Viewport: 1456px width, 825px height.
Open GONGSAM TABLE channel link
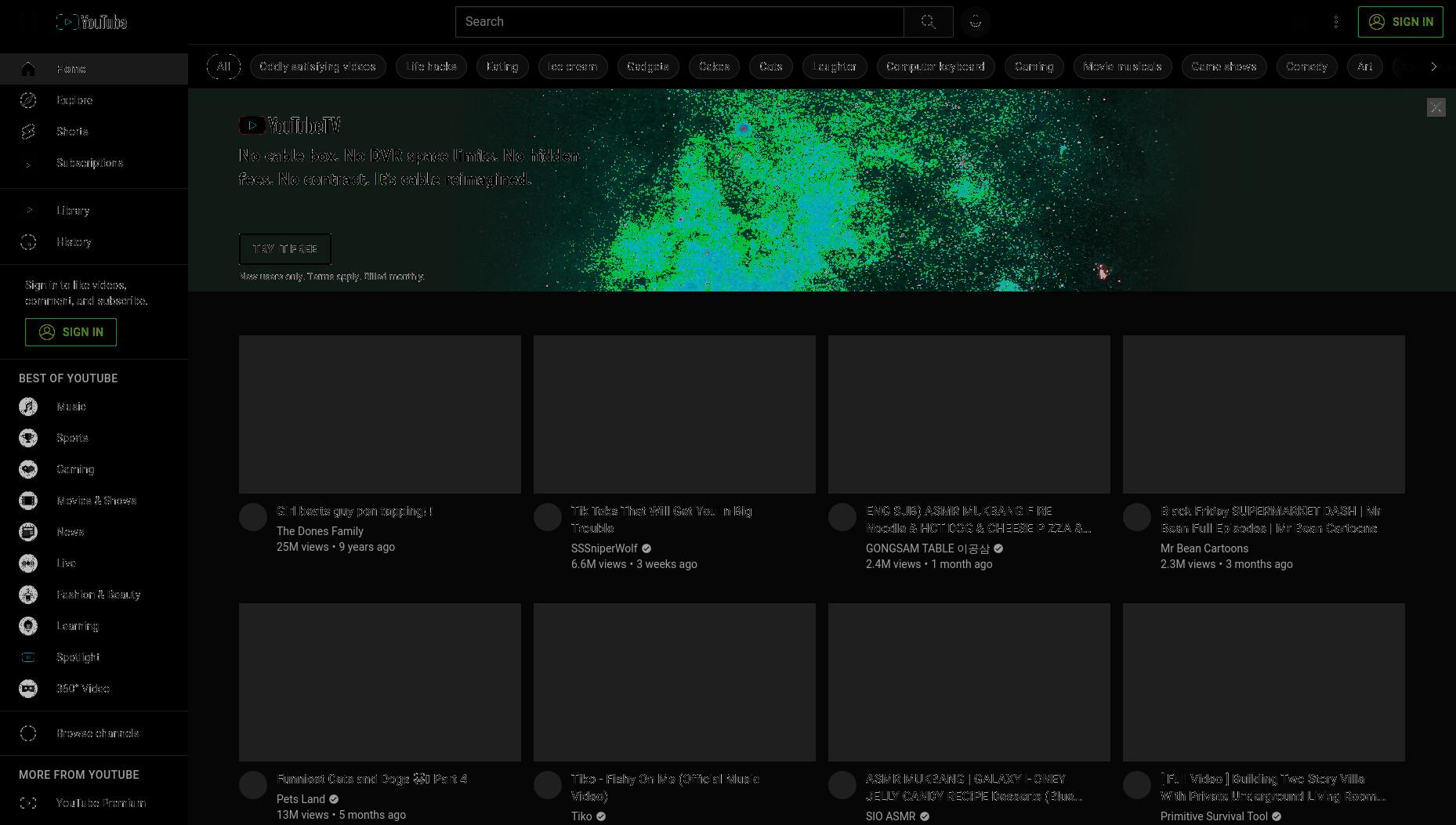coord(928,548)
